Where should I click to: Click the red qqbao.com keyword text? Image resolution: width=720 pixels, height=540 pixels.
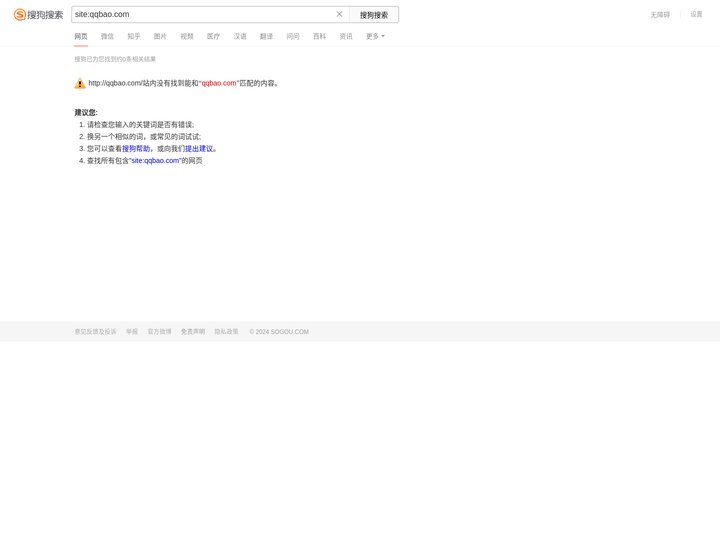point(219,83)
